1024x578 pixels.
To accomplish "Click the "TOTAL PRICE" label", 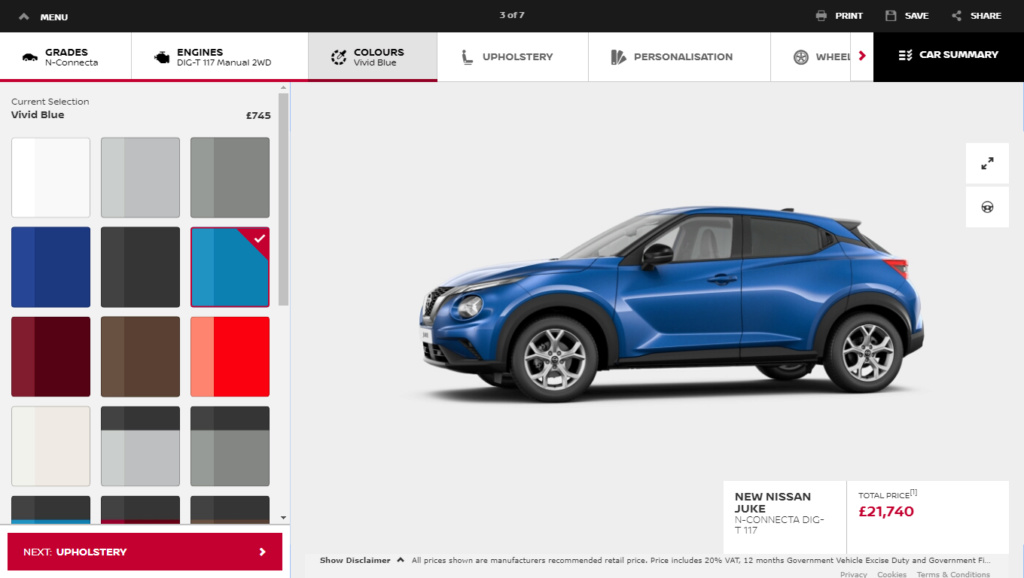I will (x=884, y=495).
